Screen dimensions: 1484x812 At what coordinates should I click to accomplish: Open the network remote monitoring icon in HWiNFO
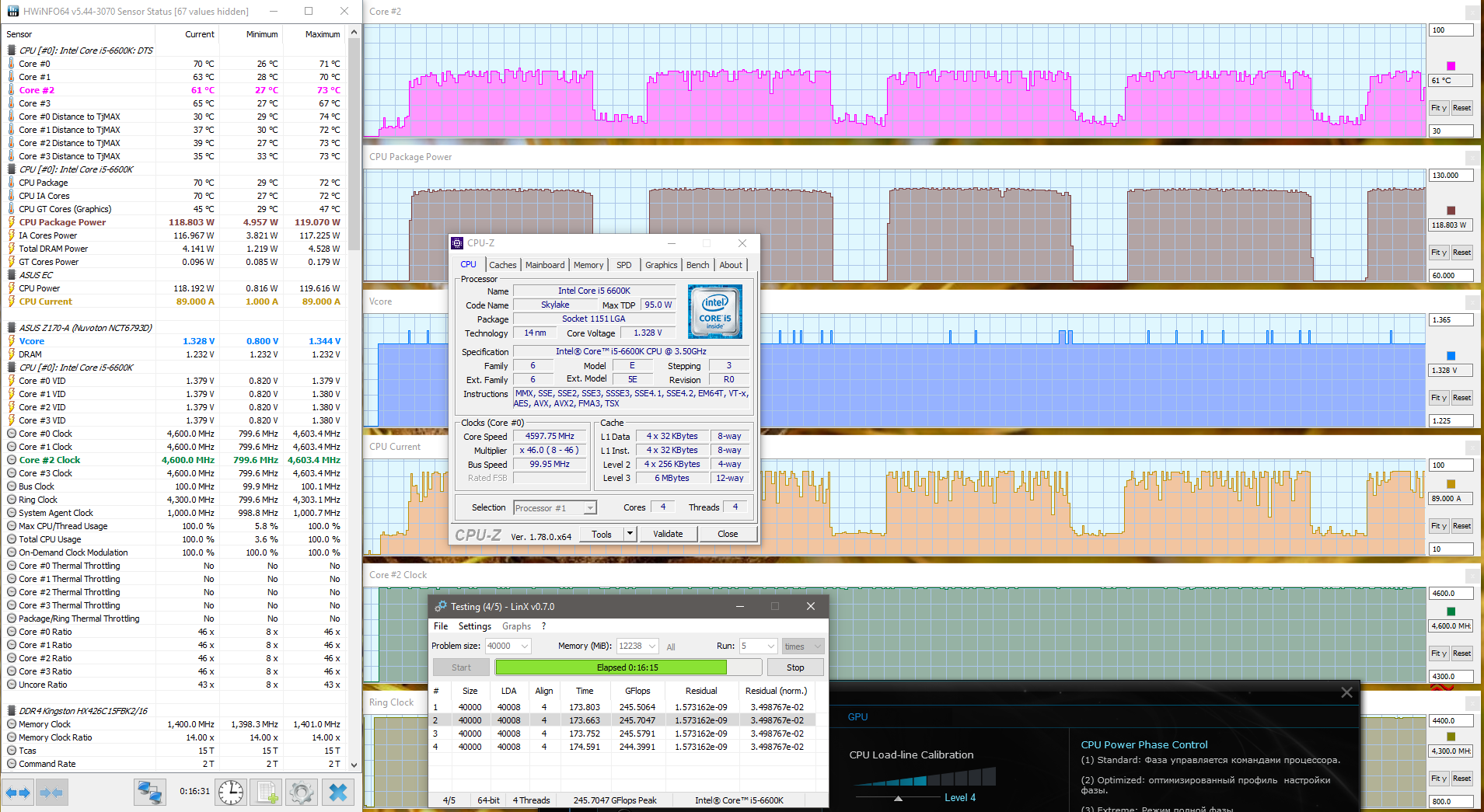(148, 793)
